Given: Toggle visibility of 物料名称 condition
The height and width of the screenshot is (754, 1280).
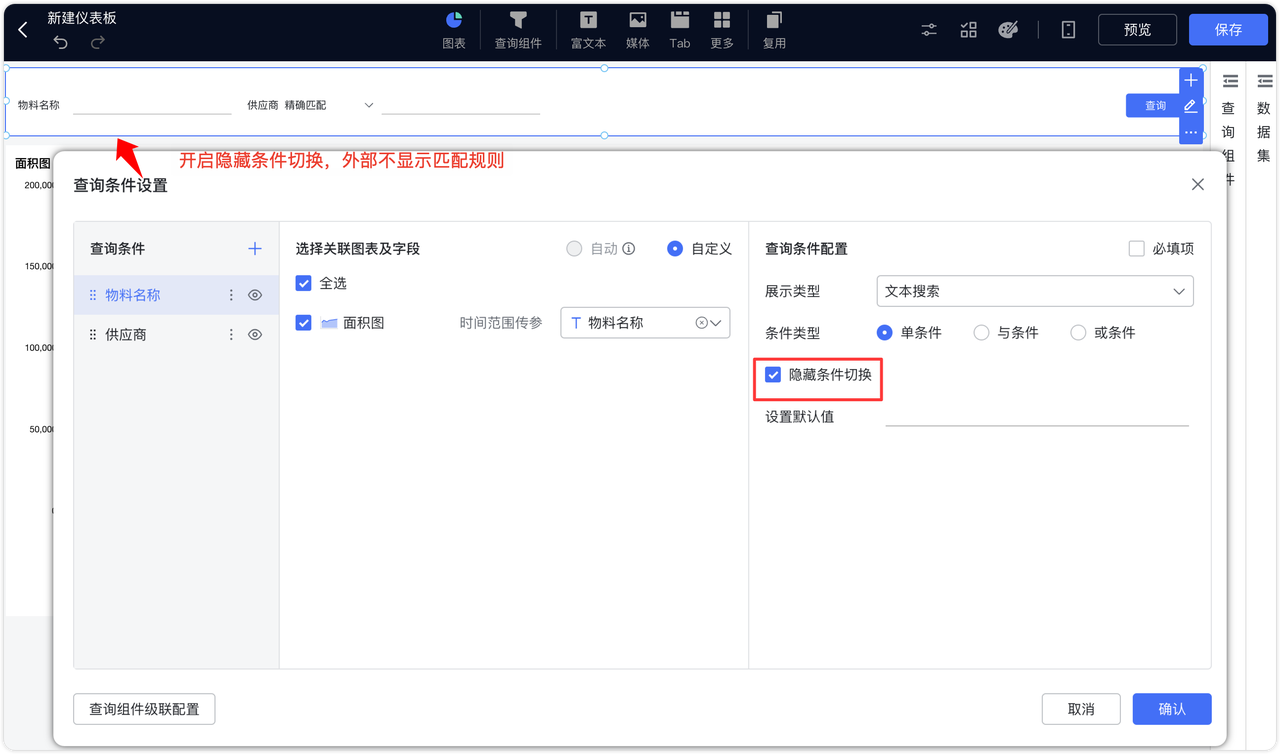Looking at the screenshot, I should 255,295.
